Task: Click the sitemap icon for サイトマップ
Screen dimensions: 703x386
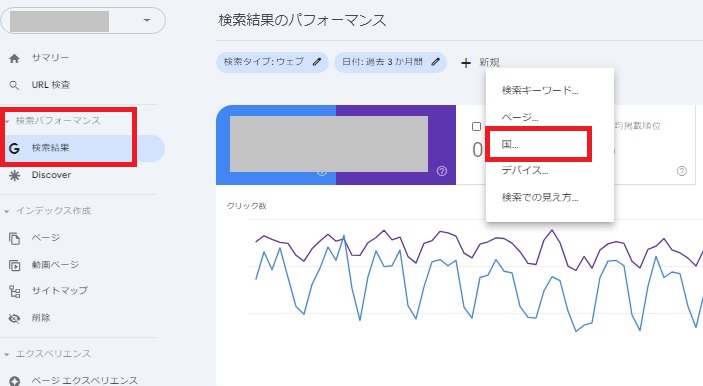Action: pos(14,291)
